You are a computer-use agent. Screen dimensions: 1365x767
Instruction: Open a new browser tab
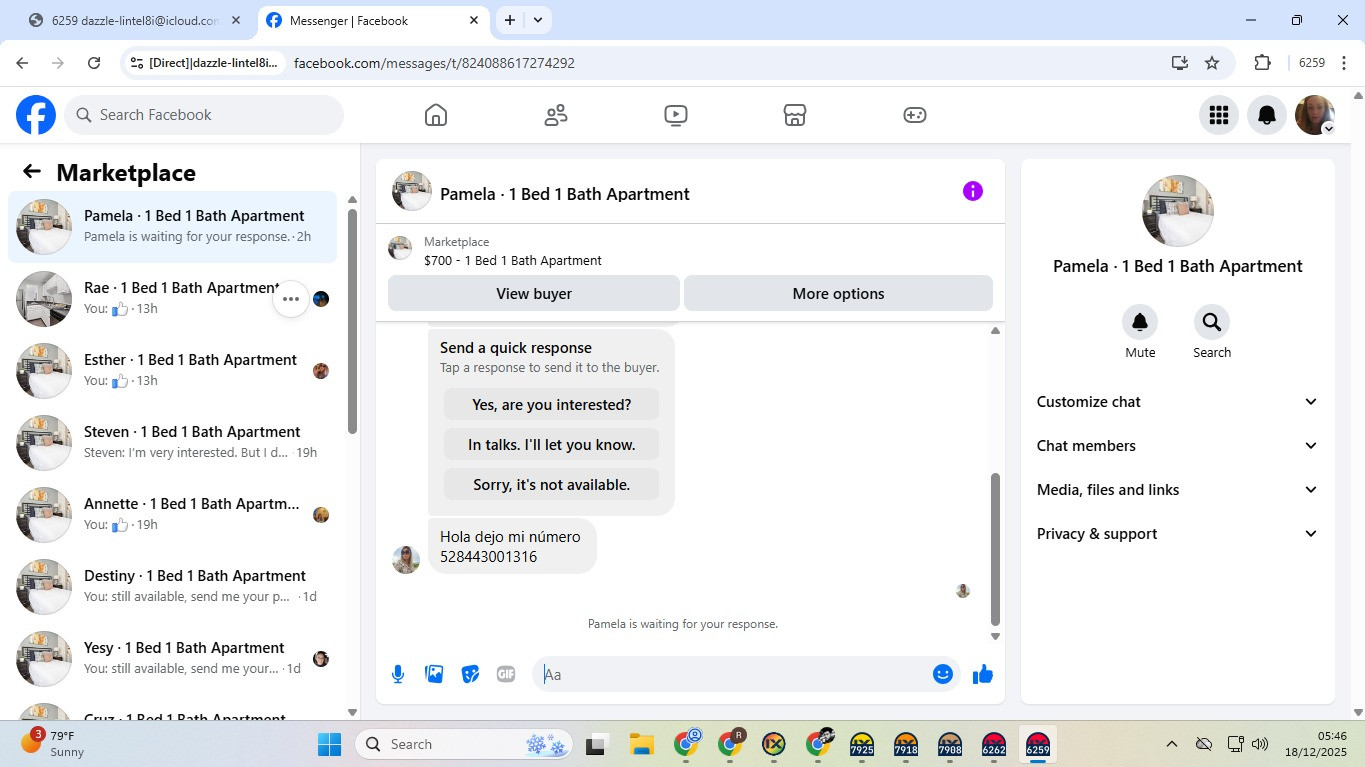509,20
